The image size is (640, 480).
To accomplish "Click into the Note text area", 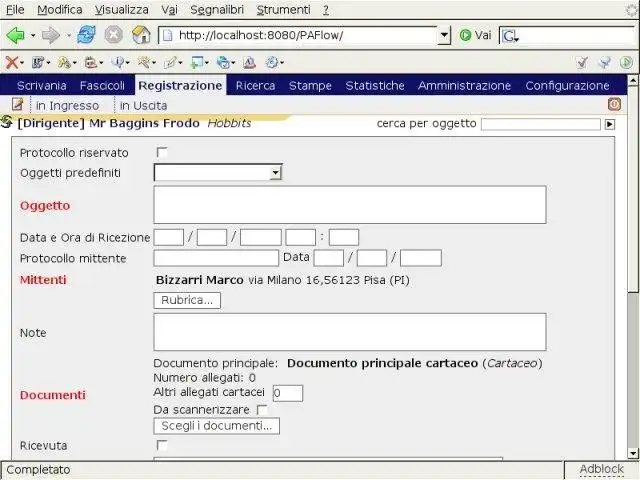I will pyautogui.click(x=350, y=332).
